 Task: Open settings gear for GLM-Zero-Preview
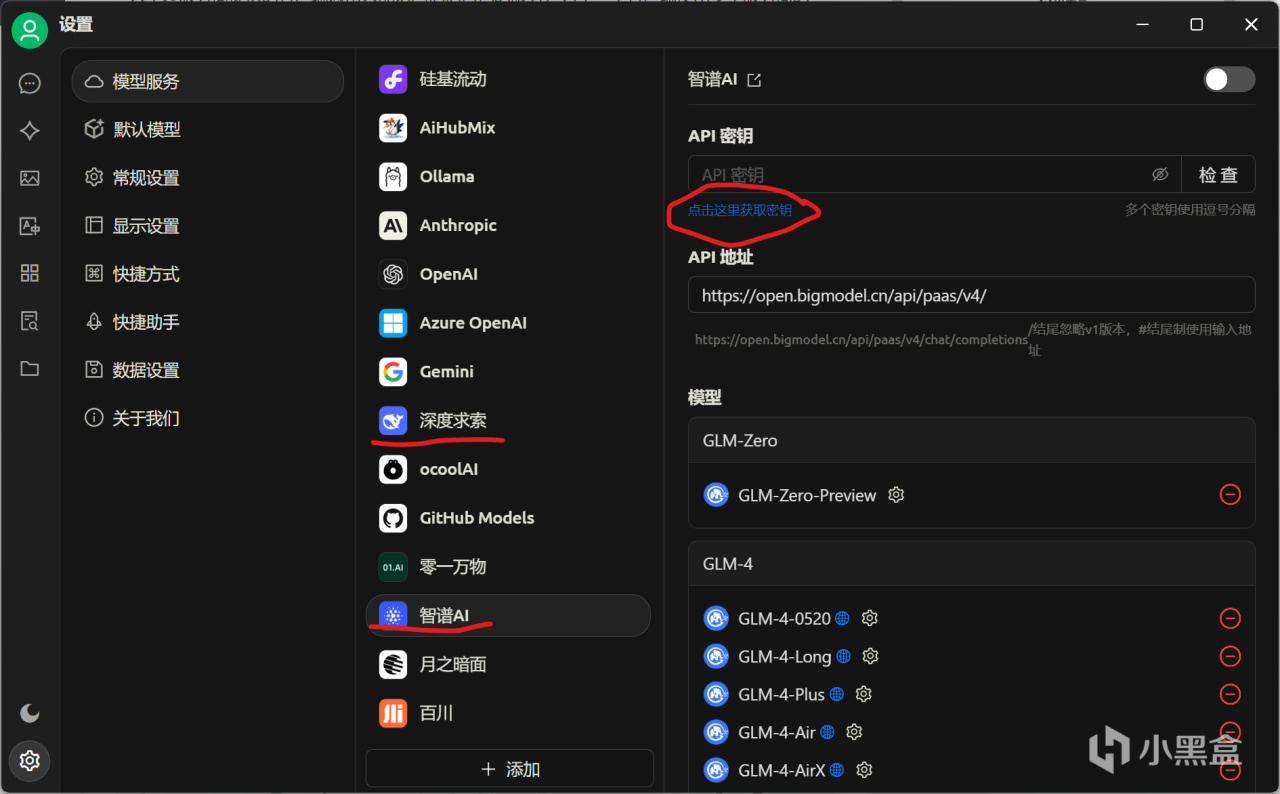point(896,495)
